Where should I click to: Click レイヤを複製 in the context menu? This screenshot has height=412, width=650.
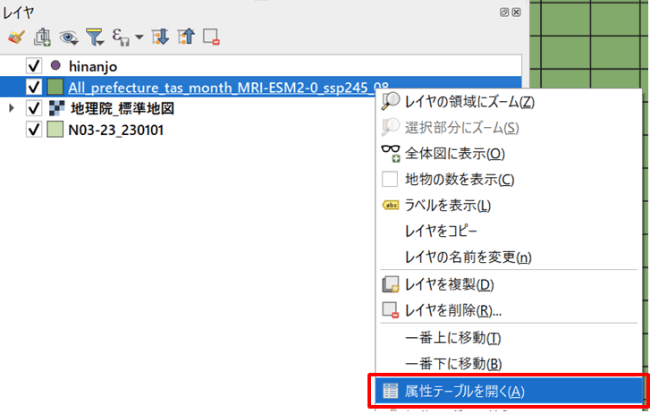(449, 285)
